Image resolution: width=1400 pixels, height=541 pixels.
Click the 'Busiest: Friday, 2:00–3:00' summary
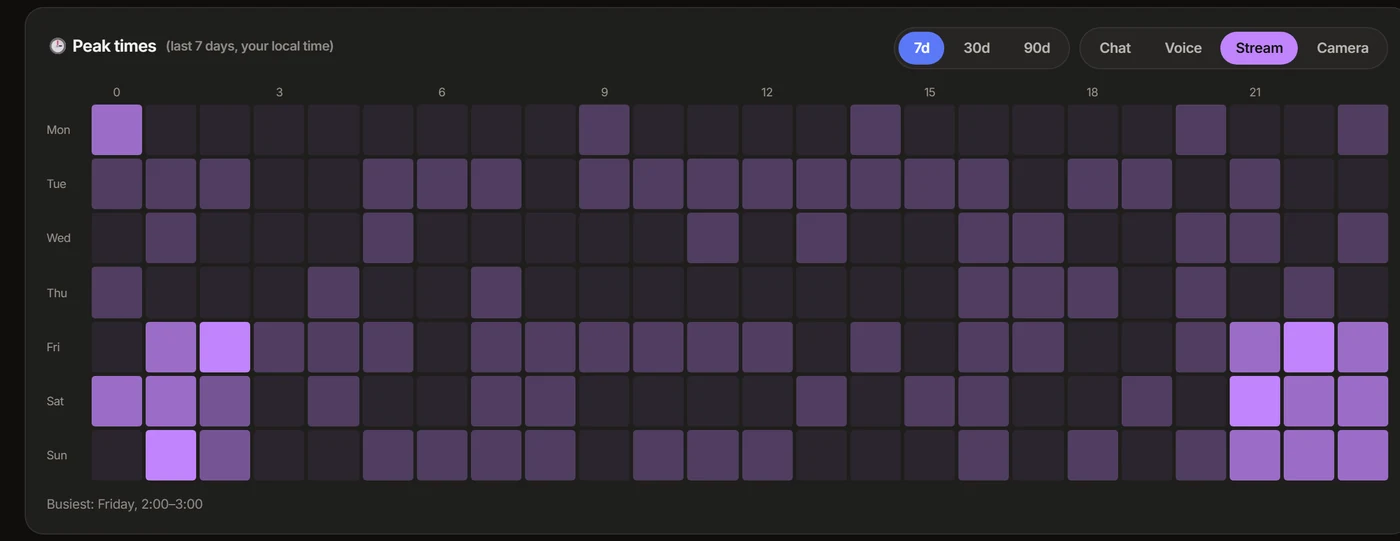click(x=125, y=504)
